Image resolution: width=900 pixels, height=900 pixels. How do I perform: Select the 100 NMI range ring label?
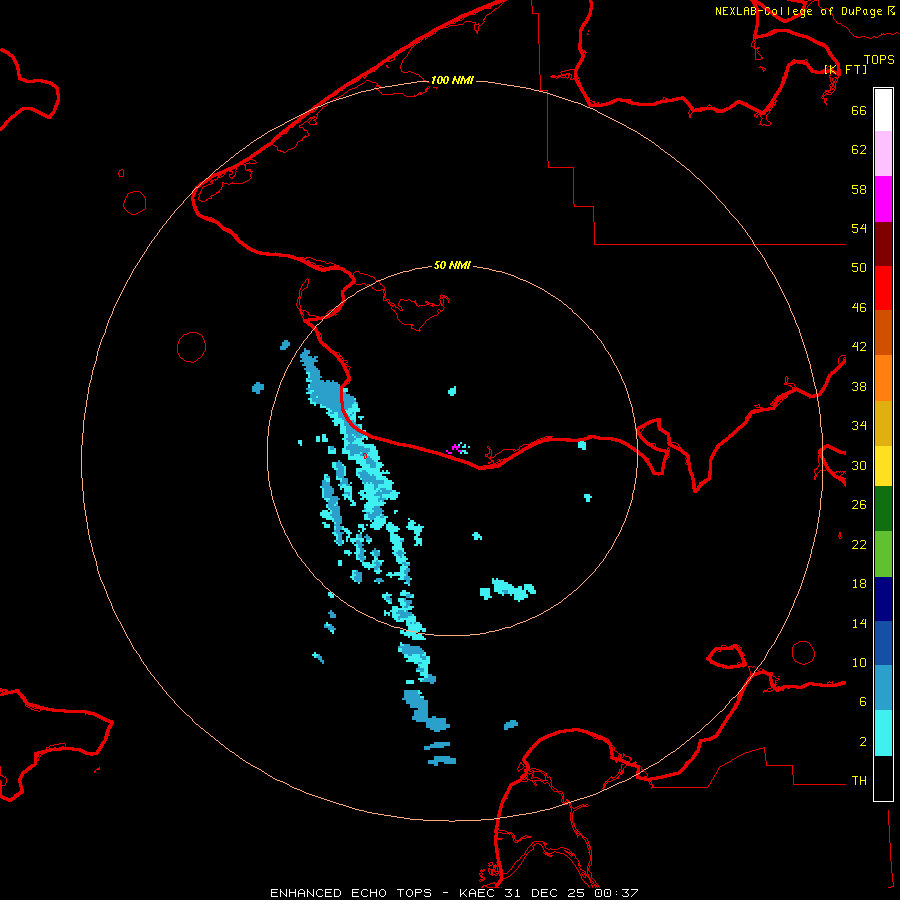pos(452,80)
